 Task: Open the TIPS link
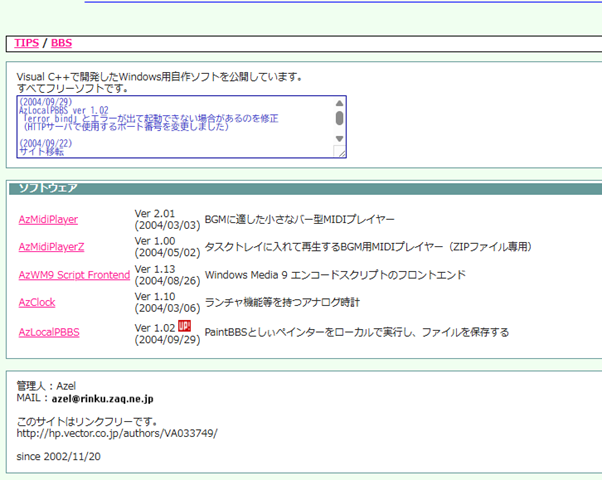[26, 43]
